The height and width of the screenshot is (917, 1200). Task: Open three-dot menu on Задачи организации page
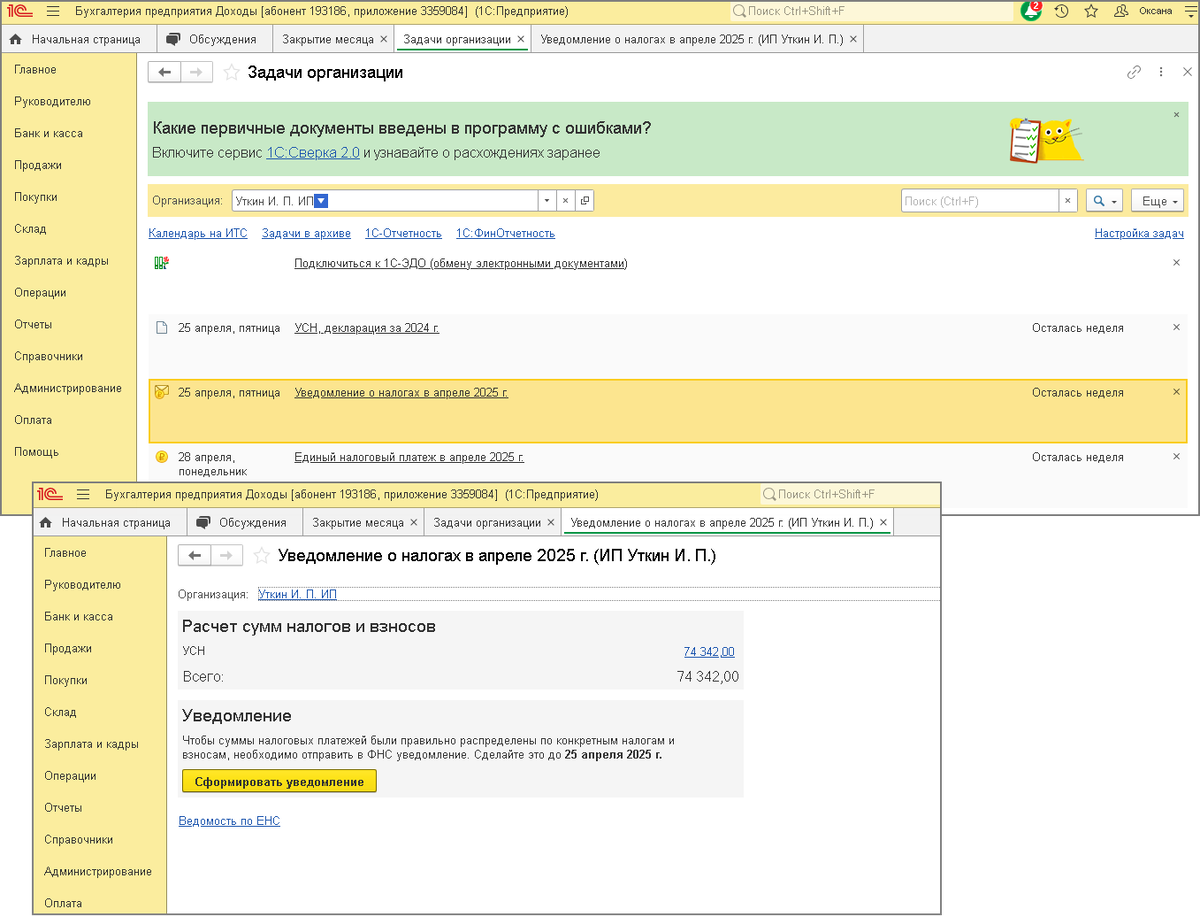pos(1161,72)
